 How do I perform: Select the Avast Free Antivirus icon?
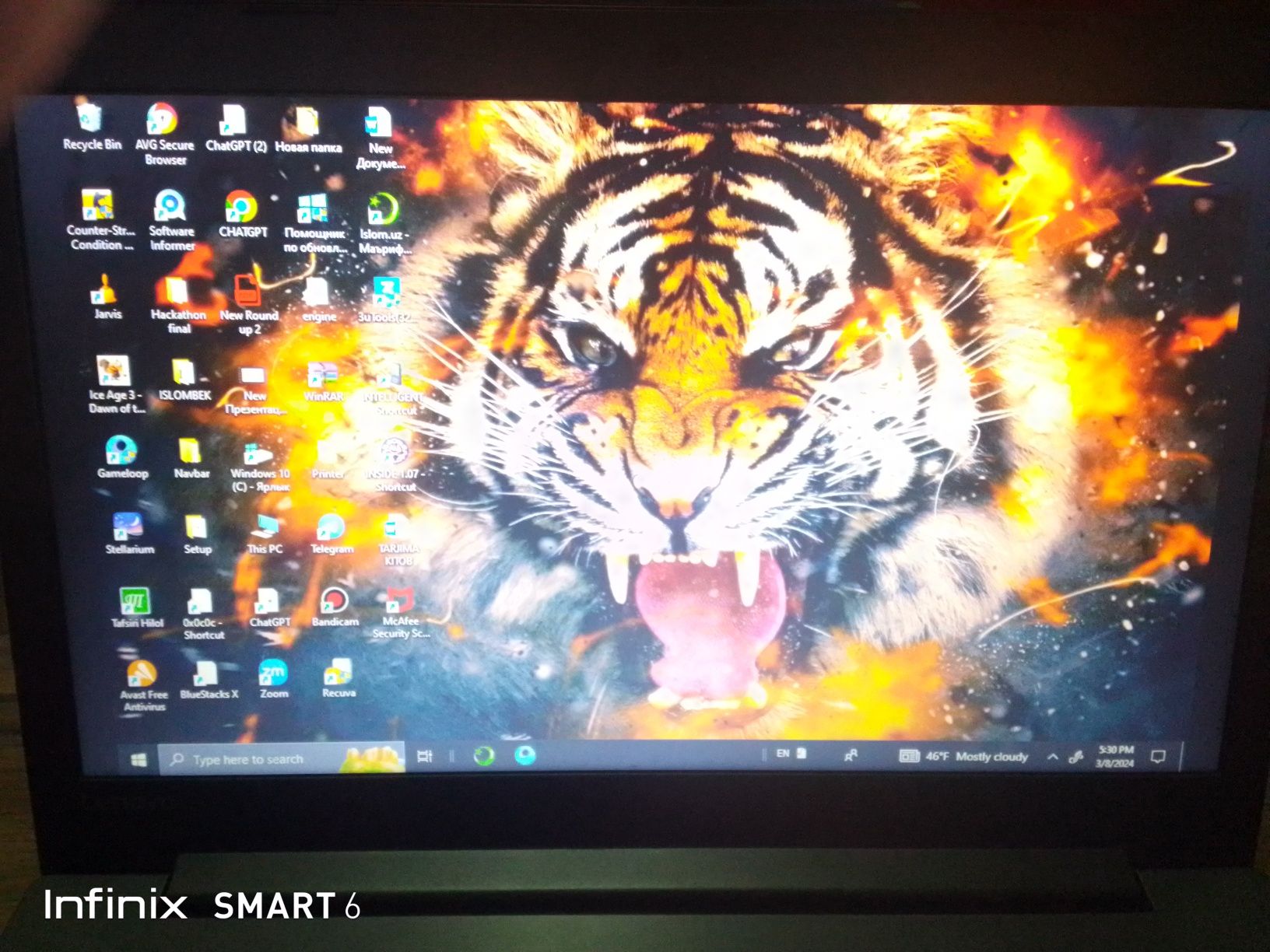coord(143,684)
